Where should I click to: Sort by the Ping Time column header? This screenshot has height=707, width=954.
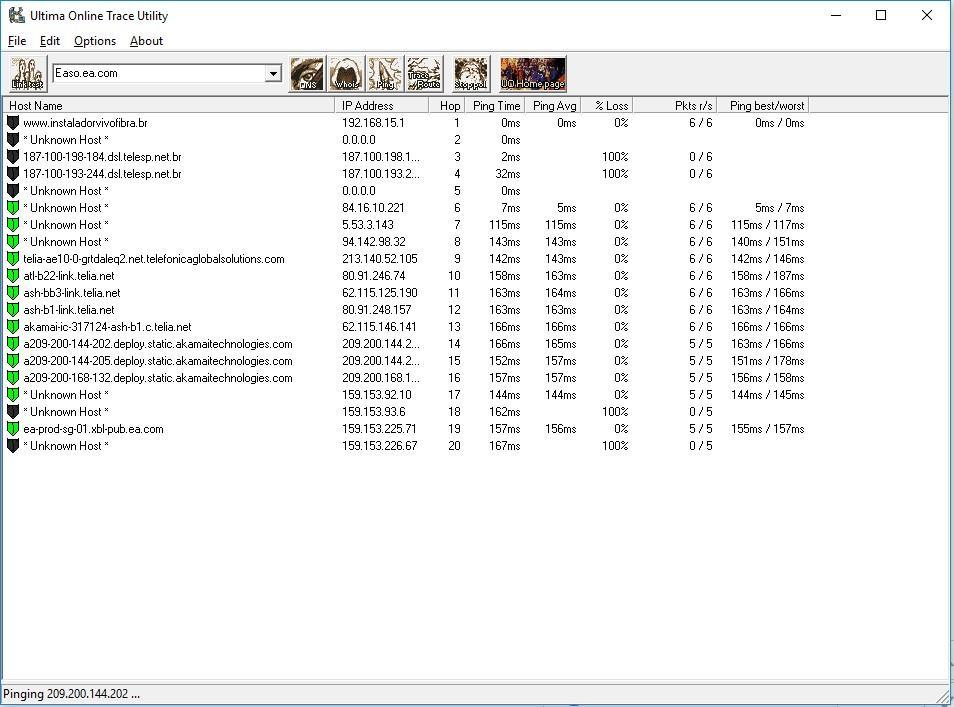496,105
